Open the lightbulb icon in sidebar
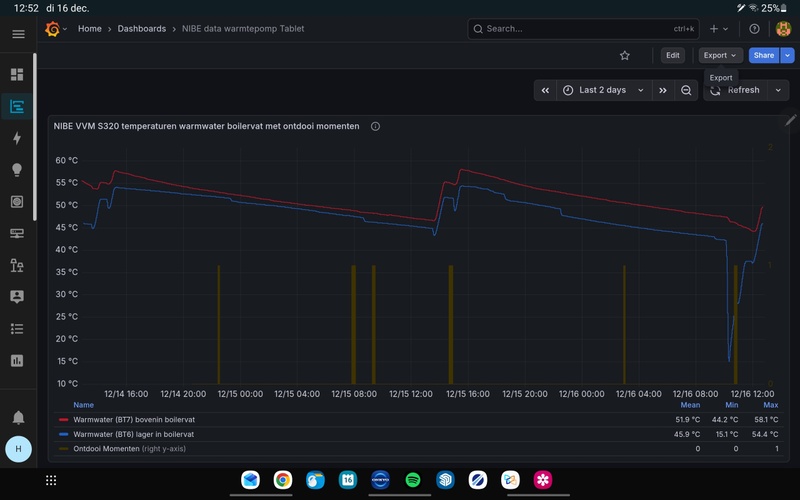800x500 pixels. pos(17,170)
